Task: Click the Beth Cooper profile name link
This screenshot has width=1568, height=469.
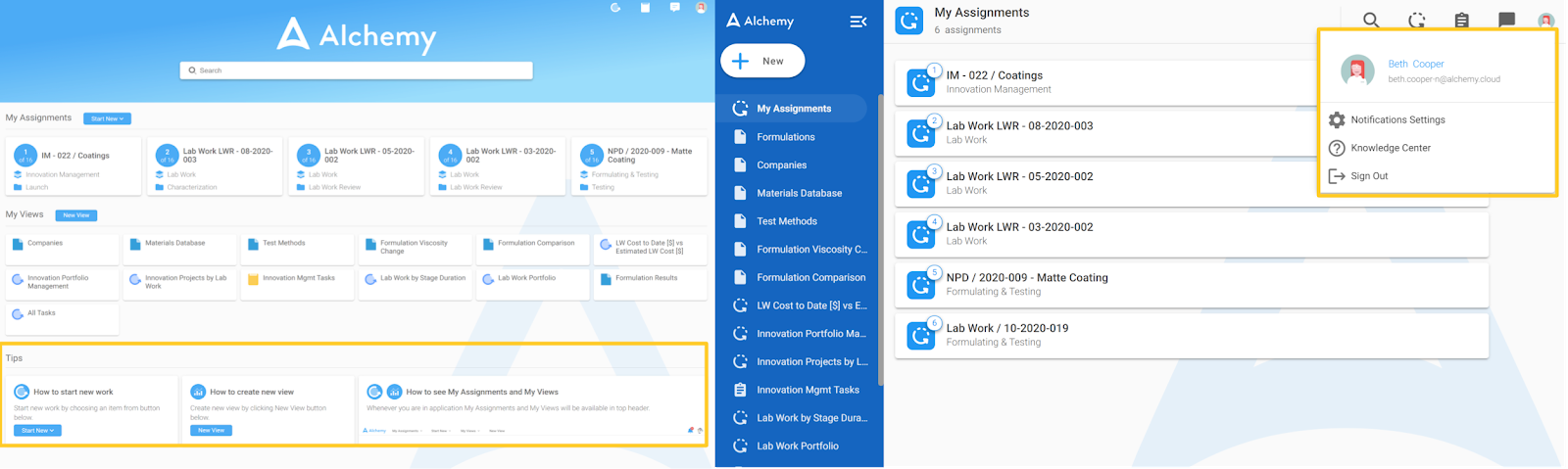Action: [x=1415, y=64]
